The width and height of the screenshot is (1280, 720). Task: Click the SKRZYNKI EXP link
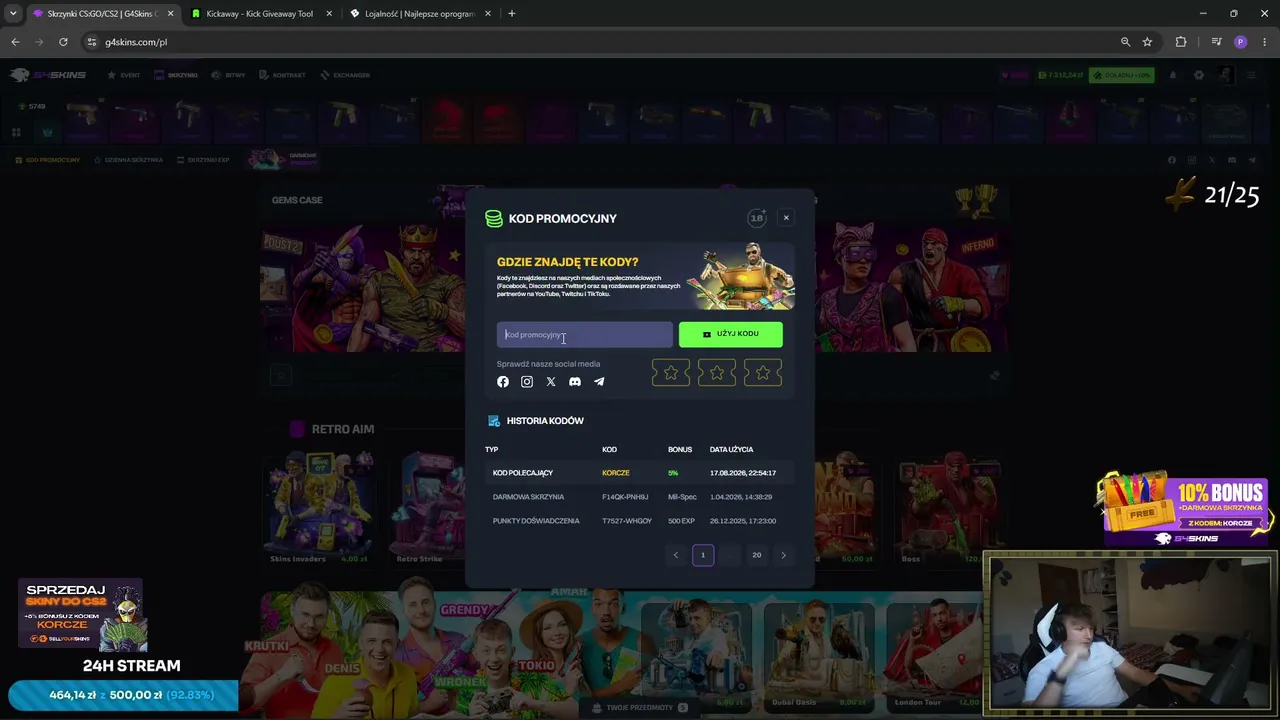(x=203, y=160)
